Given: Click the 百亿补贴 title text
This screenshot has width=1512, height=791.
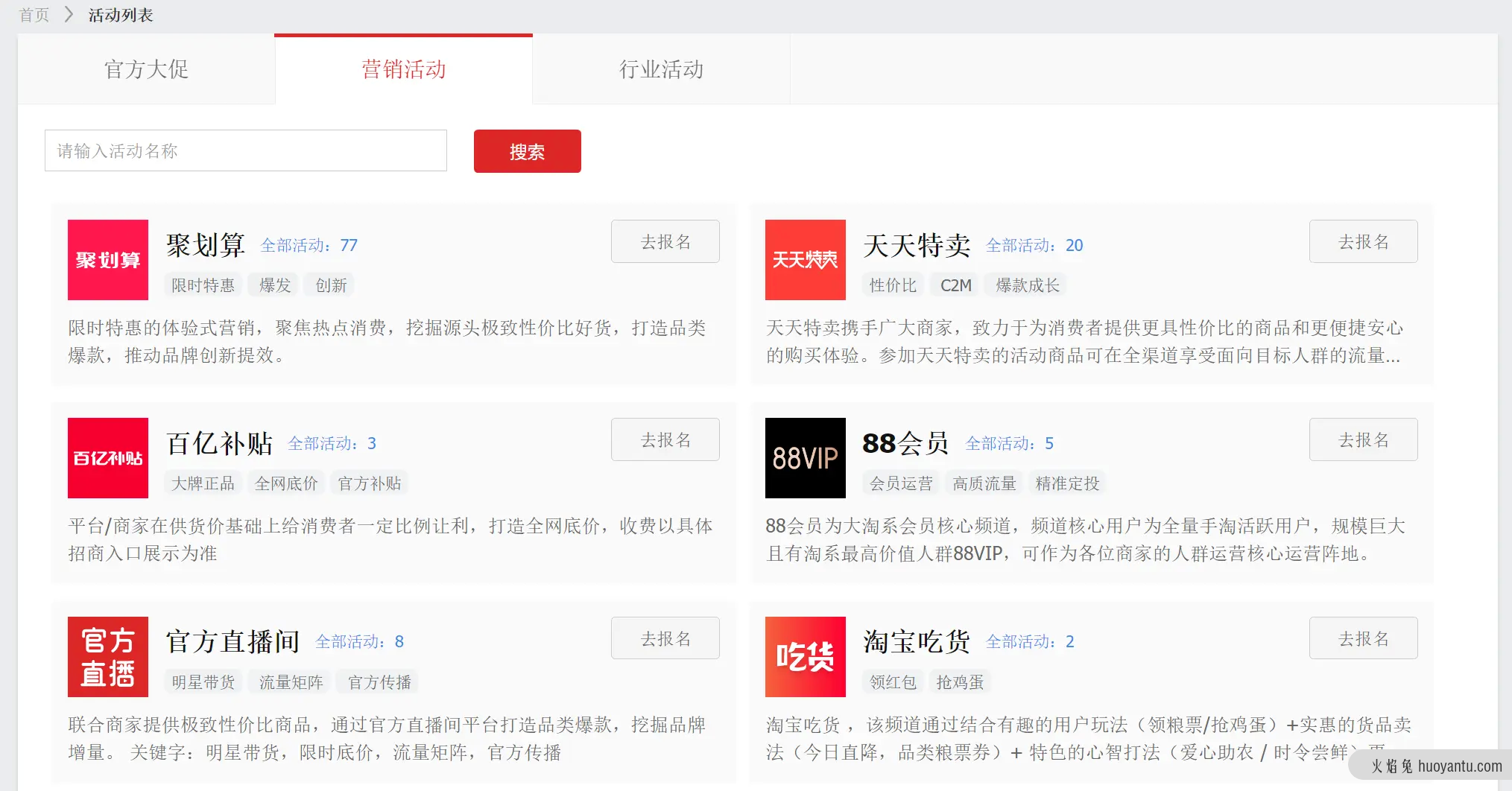Looking at the screenshot, I should [220, 443].
